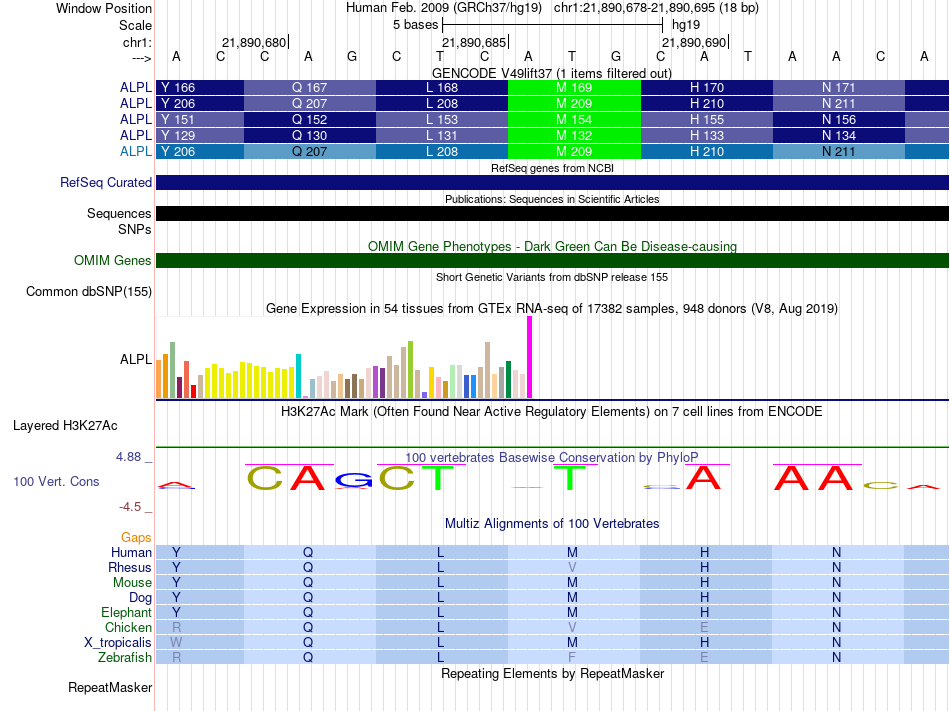The height and width of the screenshot is (711, 950).
Task: Select codon H 155
Action: pyautogui.click(x=706, y=119)
